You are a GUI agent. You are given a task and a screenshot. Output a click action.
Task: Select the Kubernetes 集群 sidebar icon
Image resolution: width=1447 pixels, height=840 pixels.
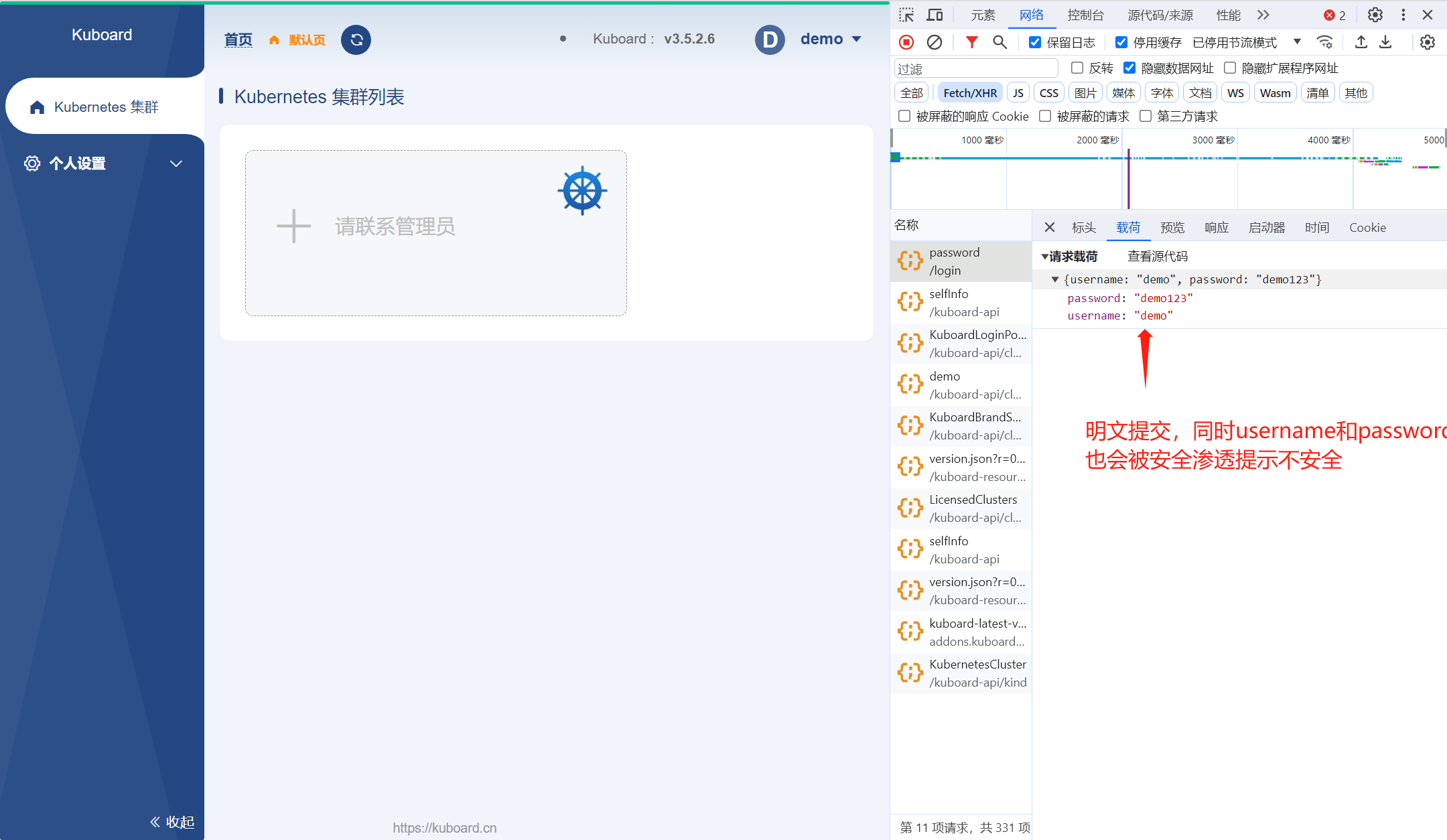(x=37, y=107)
